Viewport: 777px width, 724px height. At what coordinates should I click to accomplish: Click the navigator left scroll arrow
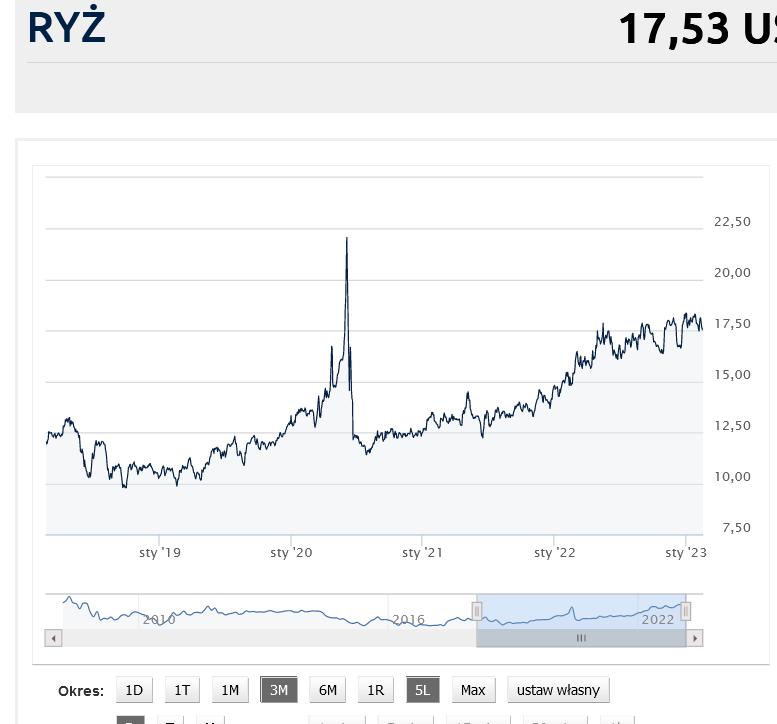54,637
